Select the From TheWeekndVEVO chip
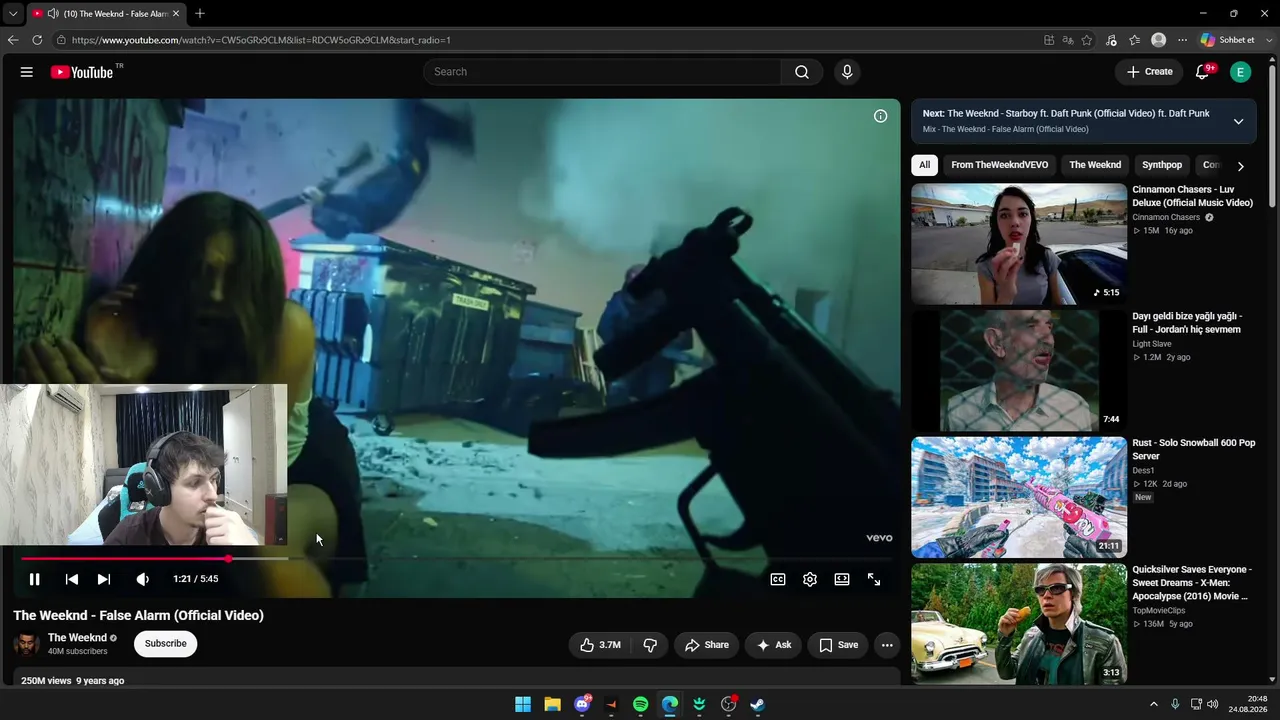Viewport: 1280px width, 720px height. [1000, 165]
